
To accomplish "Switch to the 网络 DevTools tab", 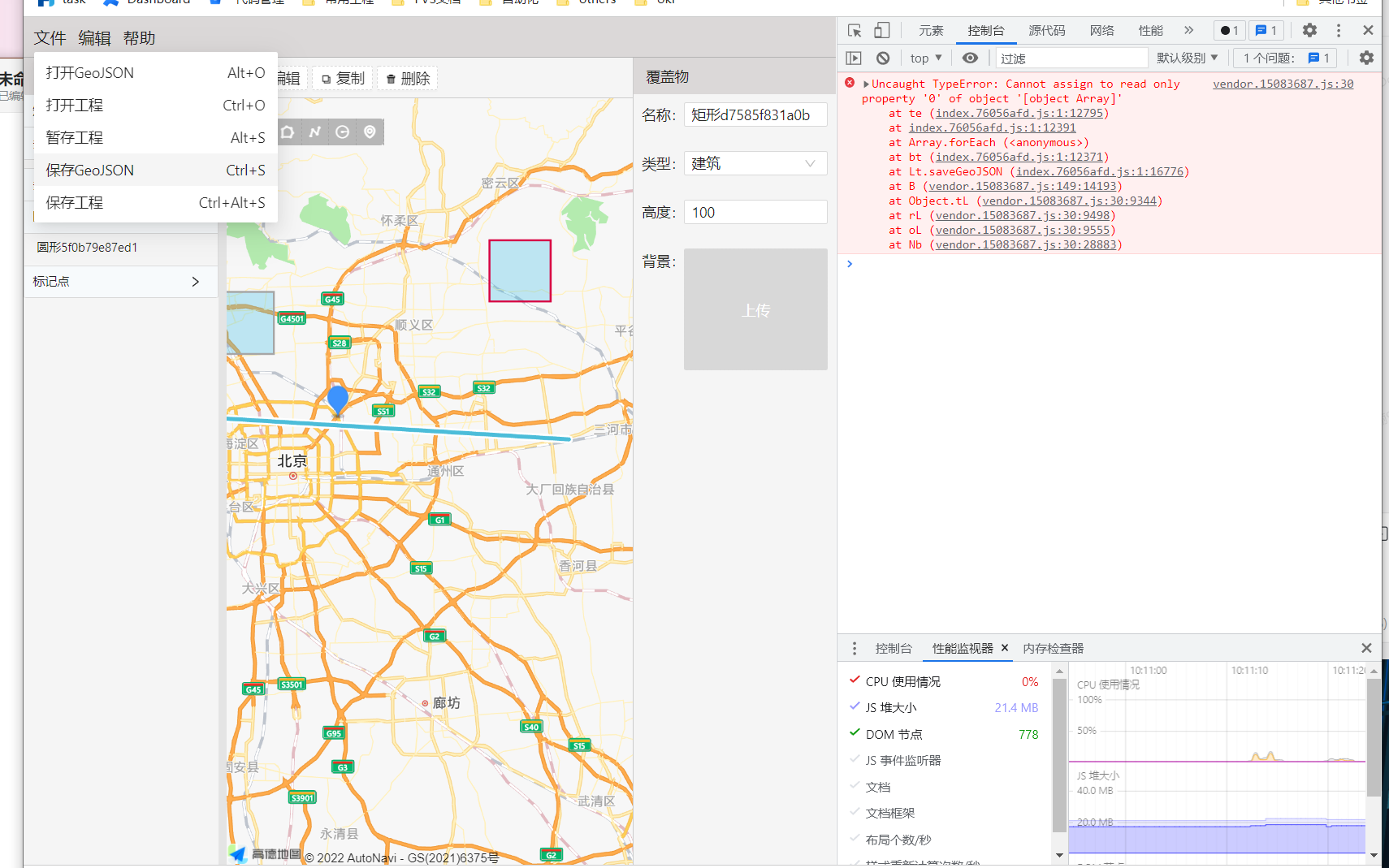I will (1102, 30).
